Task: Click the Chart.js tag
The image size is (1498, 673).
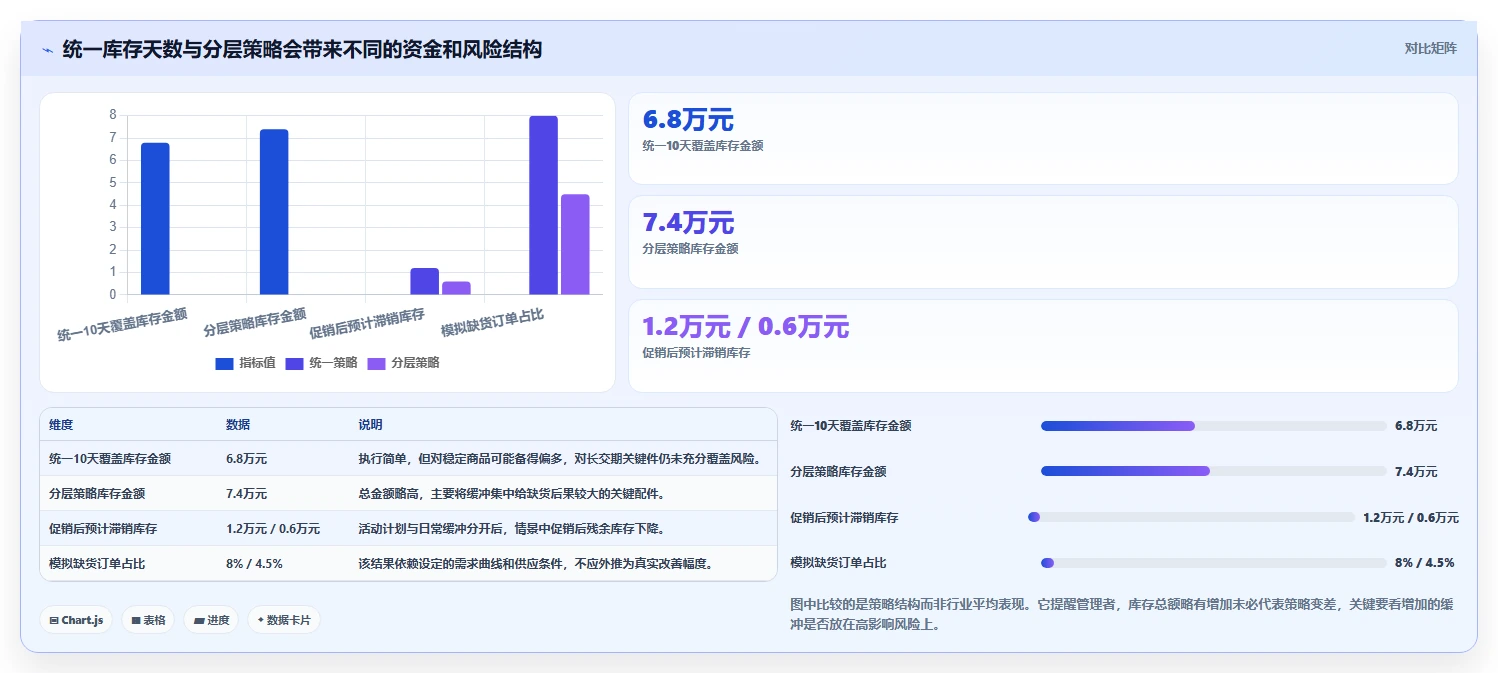Action: coord(76,620)
